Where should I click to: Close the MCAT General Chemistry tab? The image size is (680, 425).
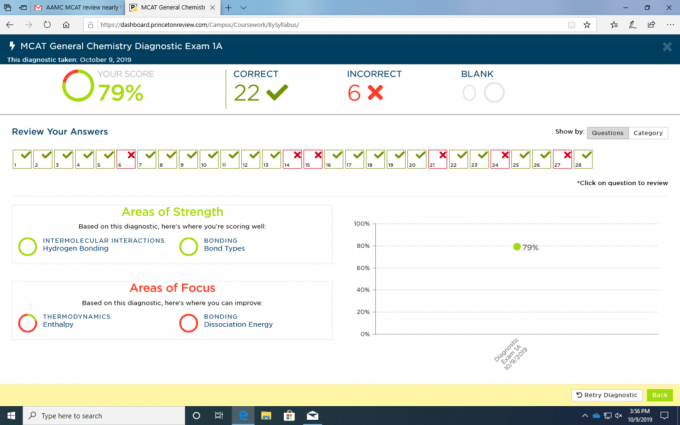(212, 7)
